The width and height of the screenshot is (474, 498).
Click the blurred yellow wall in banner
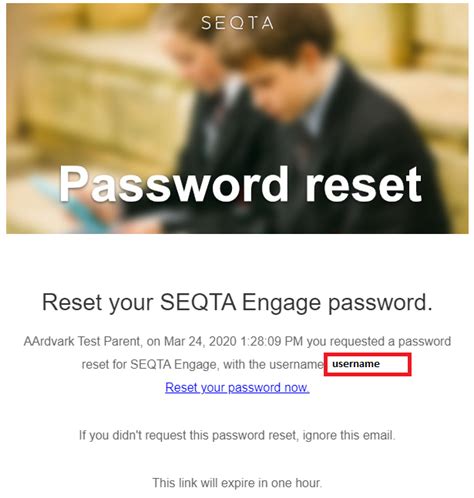pos(83,83)
